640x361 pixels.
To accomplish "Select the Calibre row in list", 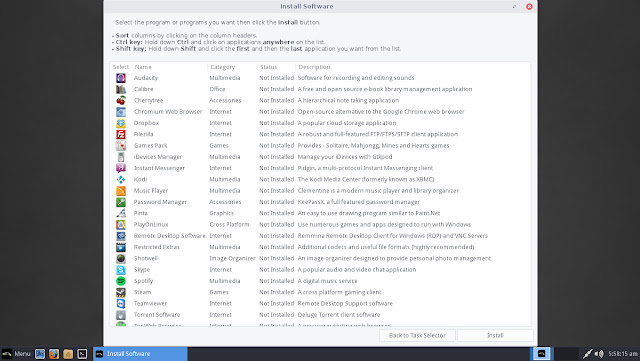I will 320,89.
